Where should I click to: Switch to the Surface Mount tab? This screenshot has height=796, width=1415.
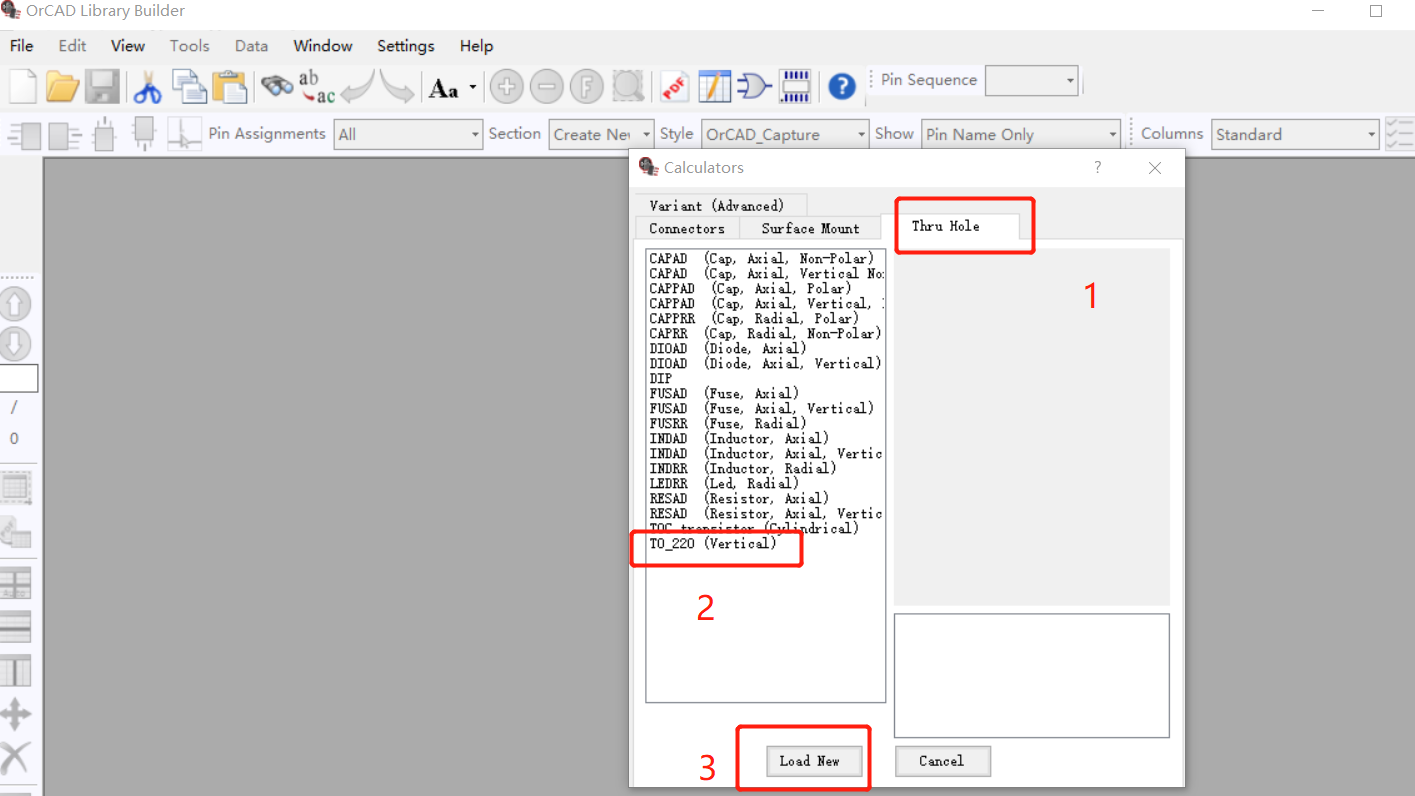tap(808, 228)
